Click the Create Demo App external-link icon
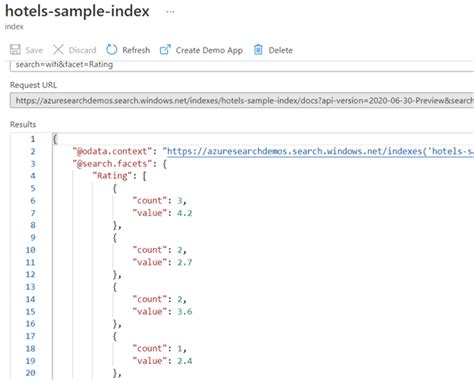Image resolution: width=474 pixels, height=380 pixels. point(165,50)
